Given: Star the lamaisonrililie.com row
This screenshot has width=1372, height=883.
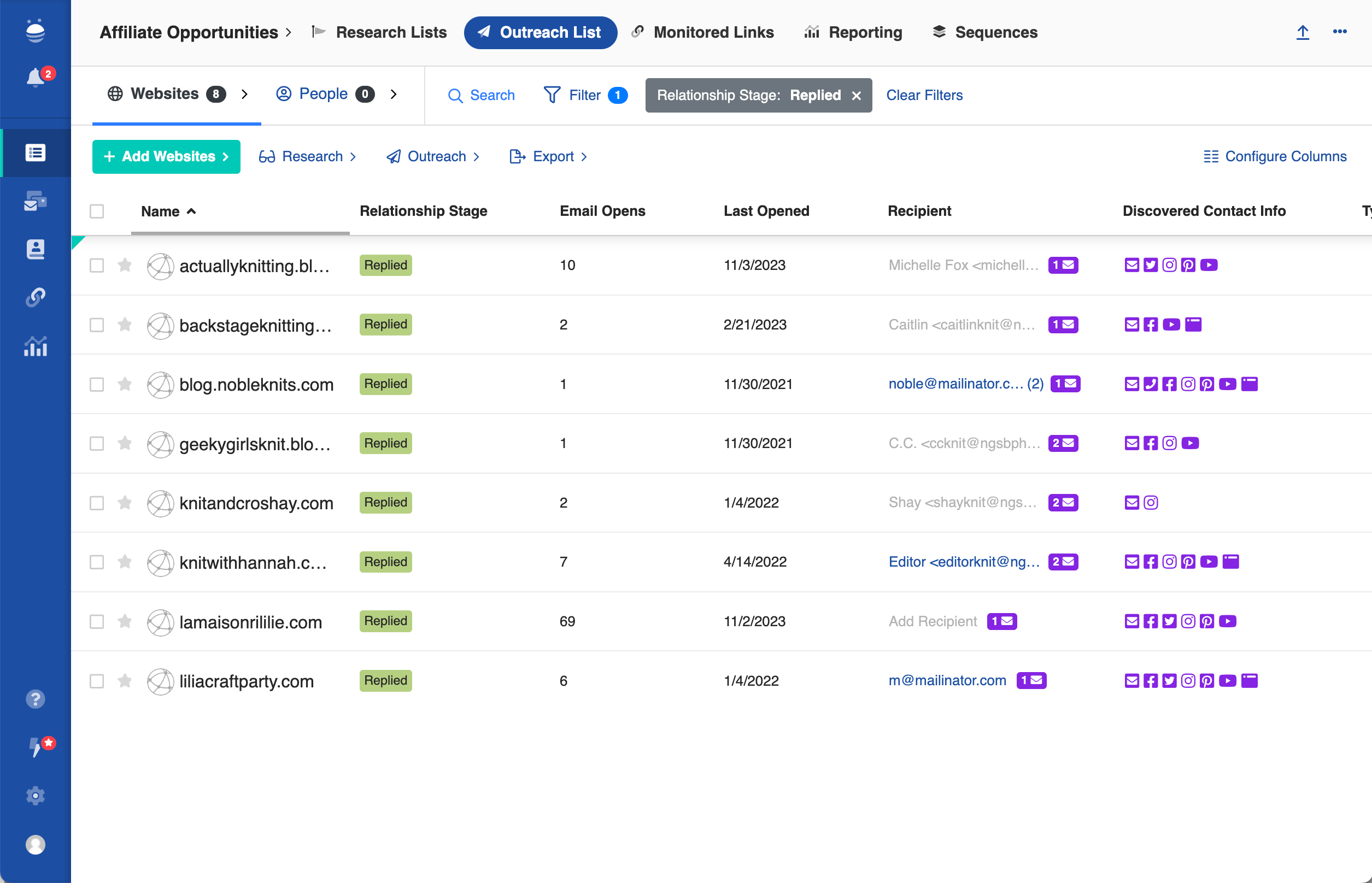Looking at the screenshot, I should (x=125, y=621).
